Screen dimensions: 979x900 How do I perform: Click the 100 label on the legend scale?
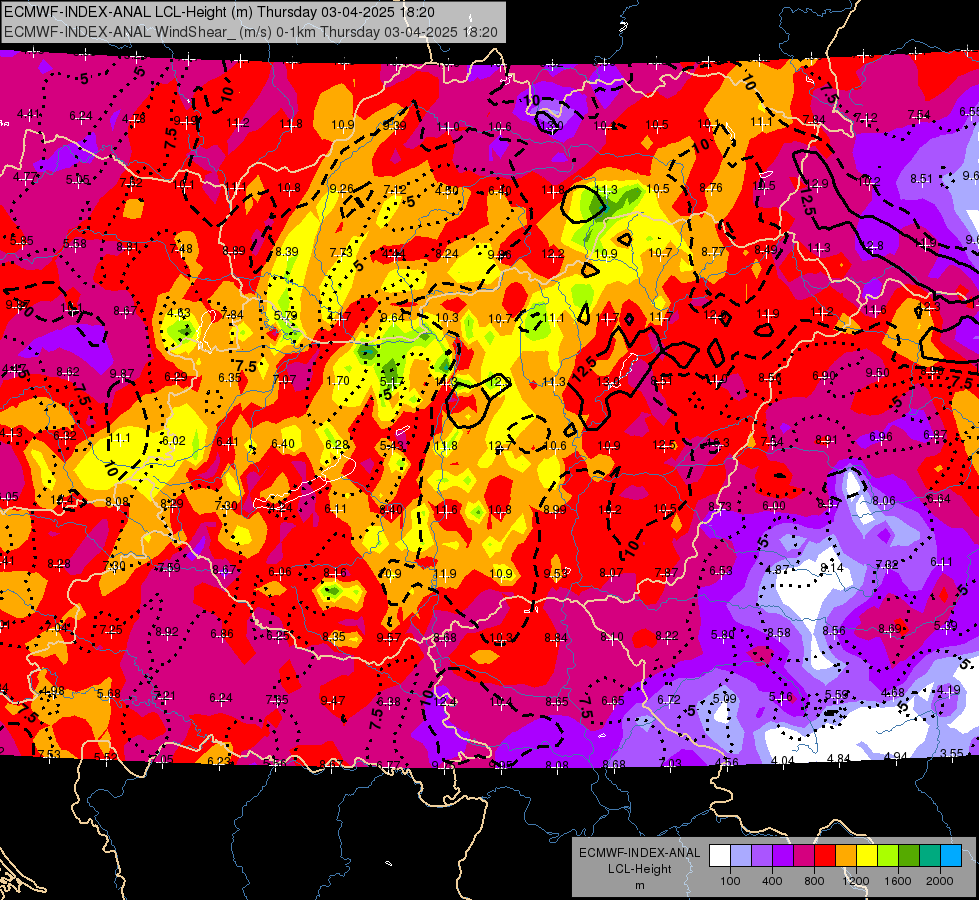coord(731,881)
